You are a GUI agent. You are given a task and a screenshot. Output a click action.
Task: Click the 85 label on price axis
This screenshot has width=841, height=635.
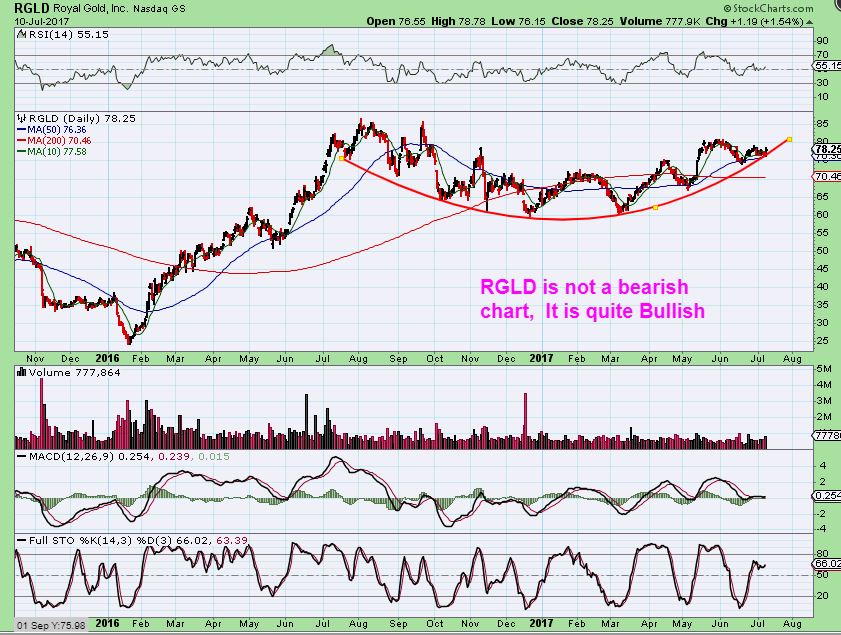click(822, 124)
